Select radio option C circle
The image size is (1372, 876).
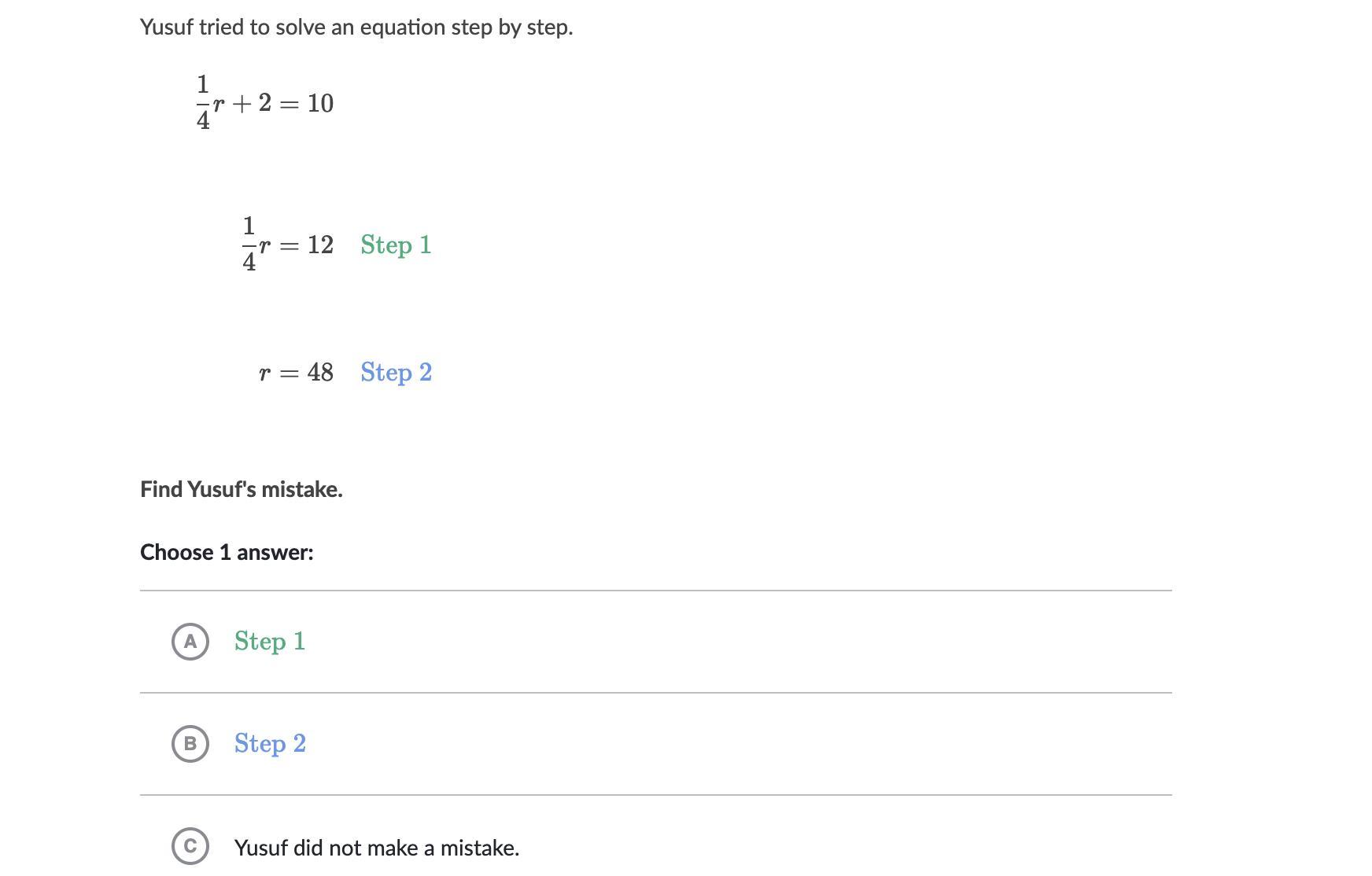tap(190, 846)
